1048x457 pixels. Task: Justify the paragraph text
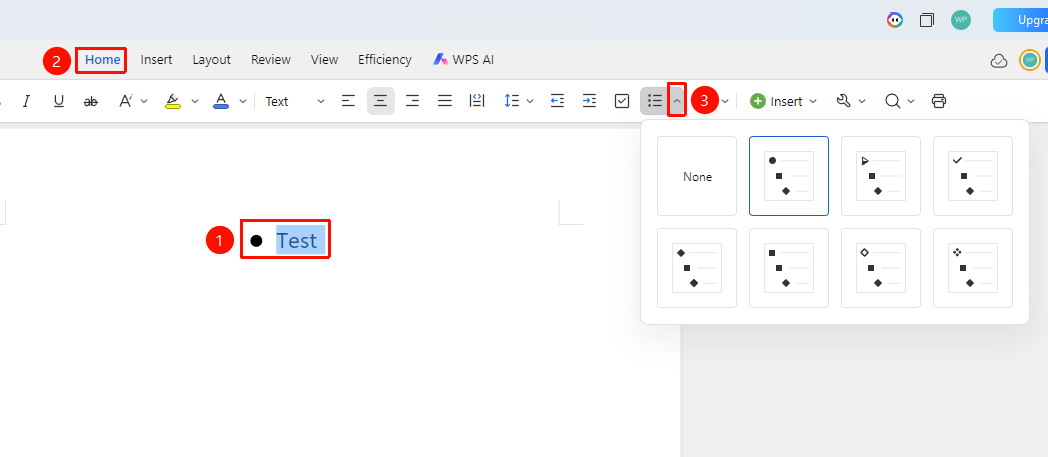(445, 101)
